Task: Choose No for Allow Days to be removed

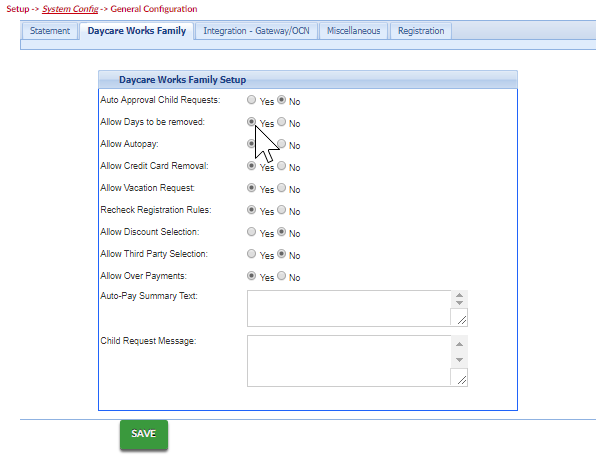Action: coord(281,122)
